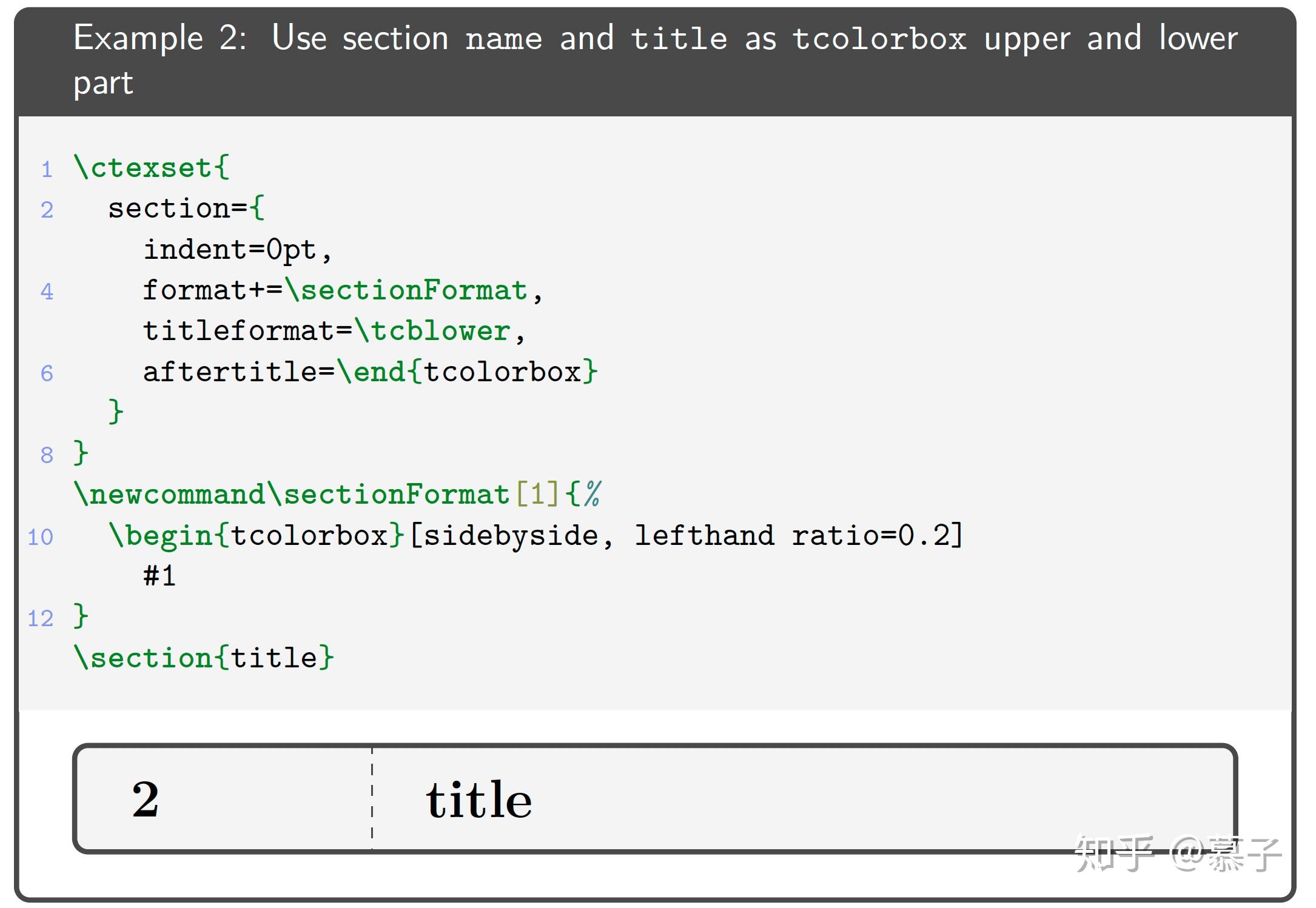1316x908 pixels.
Task: Click \end{tcolorbox} on the aftertitle line
Action: 467,372
